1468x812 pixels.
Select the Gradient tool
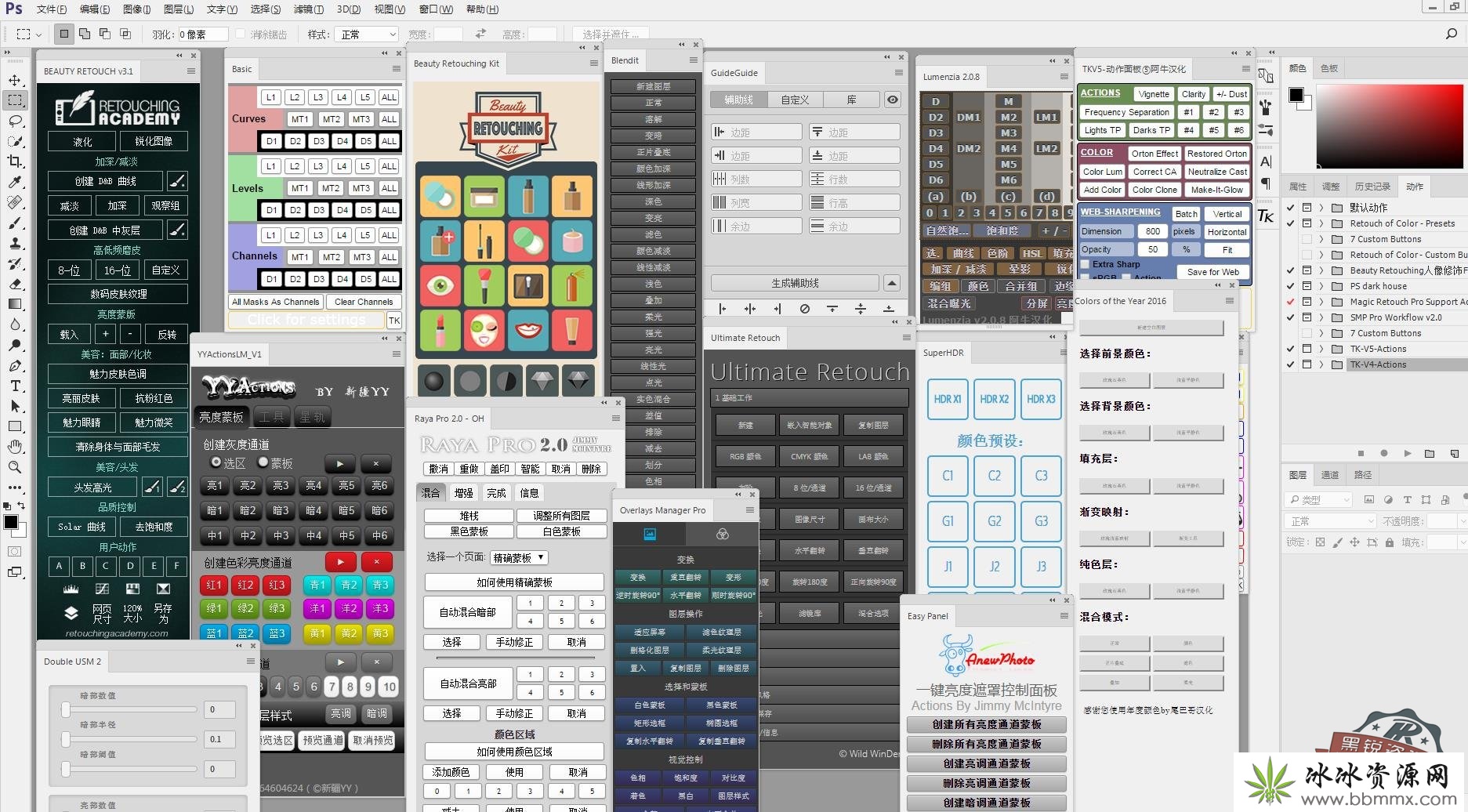[15, 304]
